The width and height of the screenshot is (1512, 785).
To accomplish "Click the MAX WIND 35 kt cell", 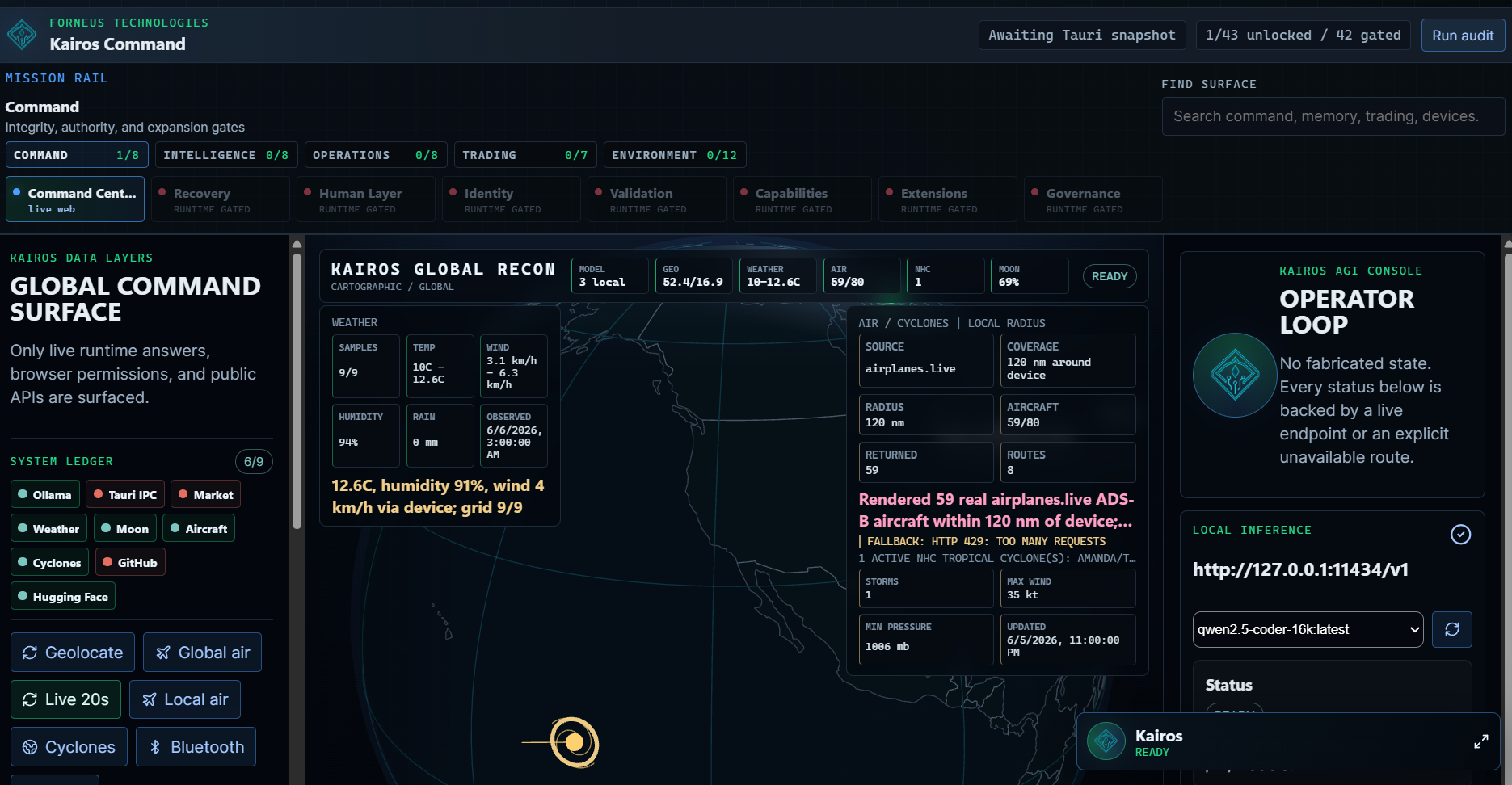I will point(1068,588).
